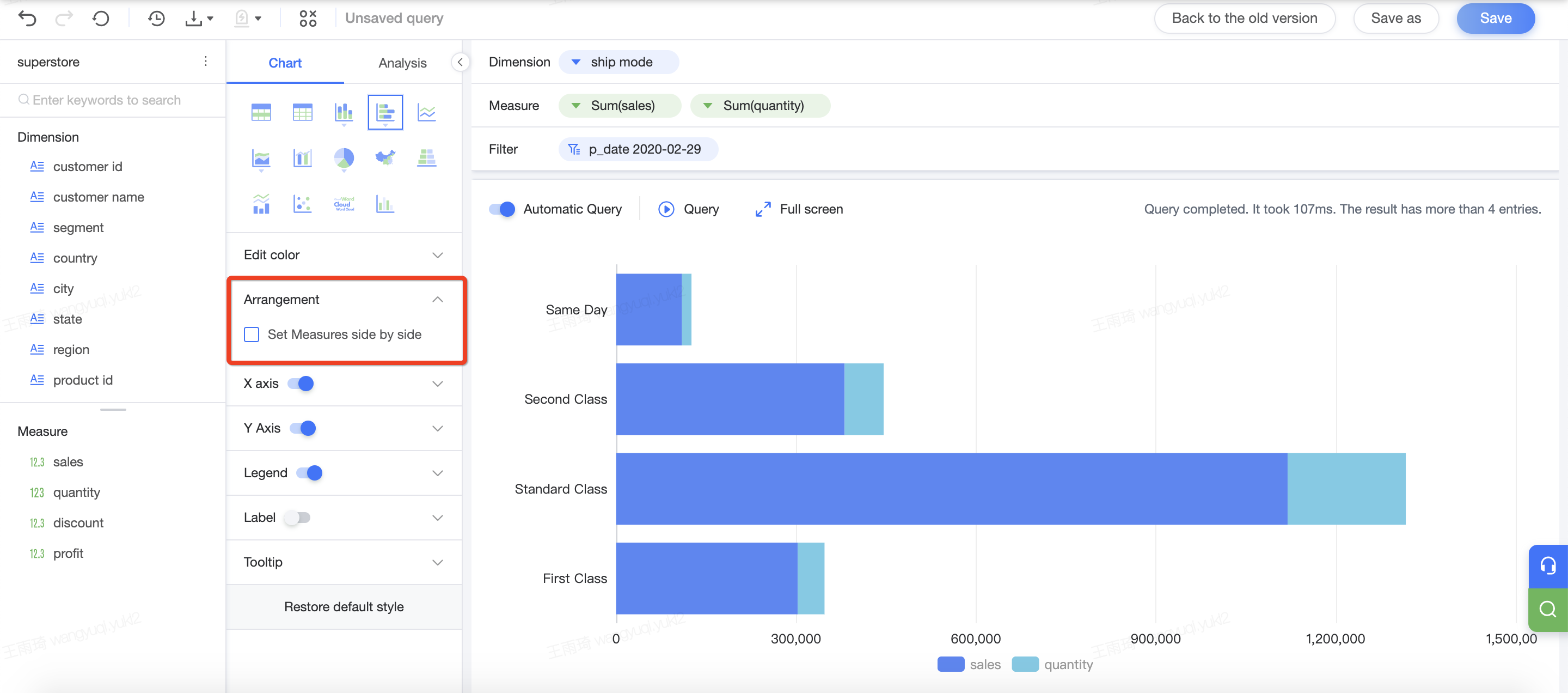Collapse the Arrangement section chevron
Image resolution: width=1568 pixels, height=693 pixels.
tap(438, 300)
